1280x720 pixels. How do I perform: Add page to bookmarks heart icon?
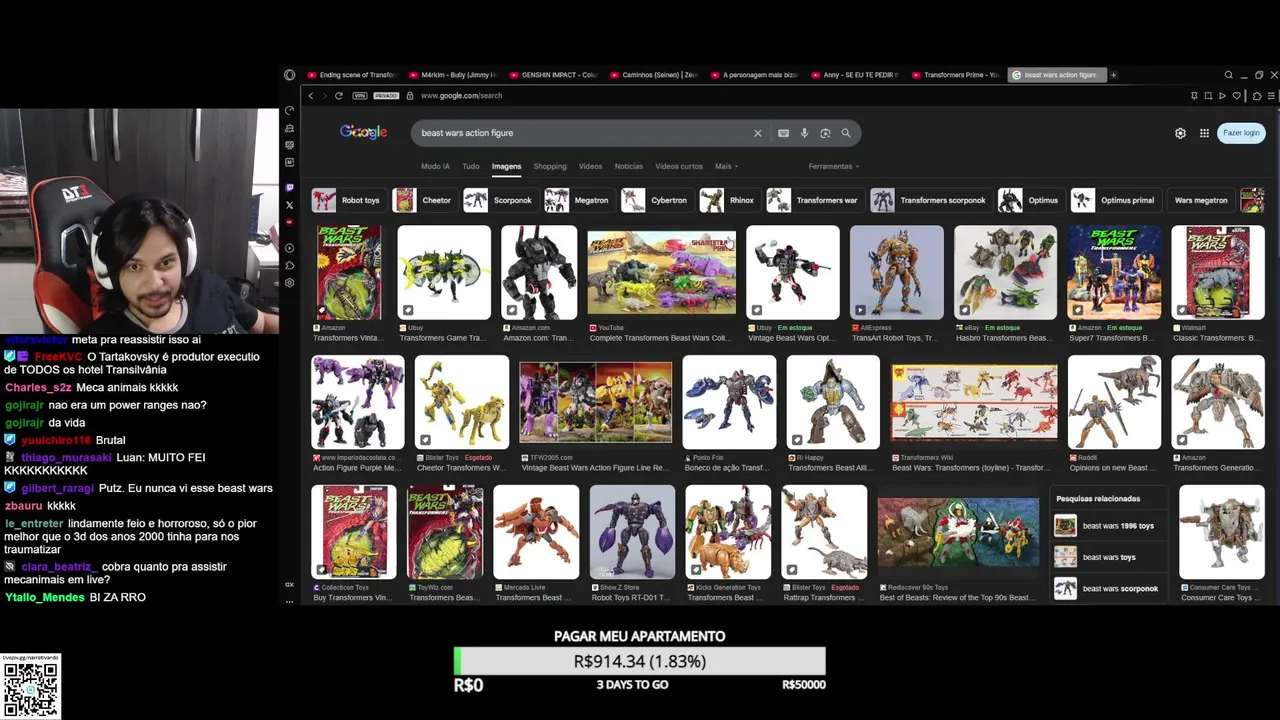(1236, 96)
